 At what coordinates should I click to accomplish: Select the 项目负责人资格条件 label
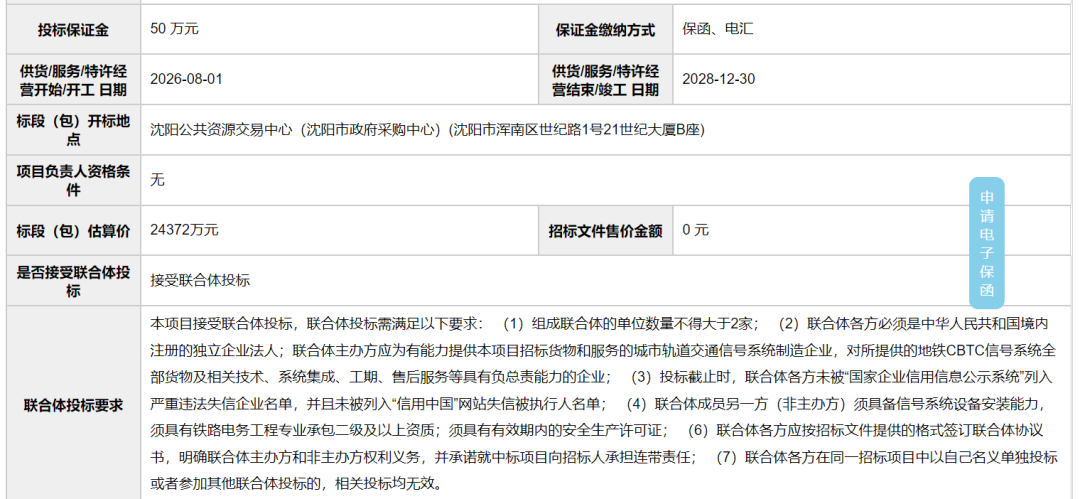[x=74, y=181]
